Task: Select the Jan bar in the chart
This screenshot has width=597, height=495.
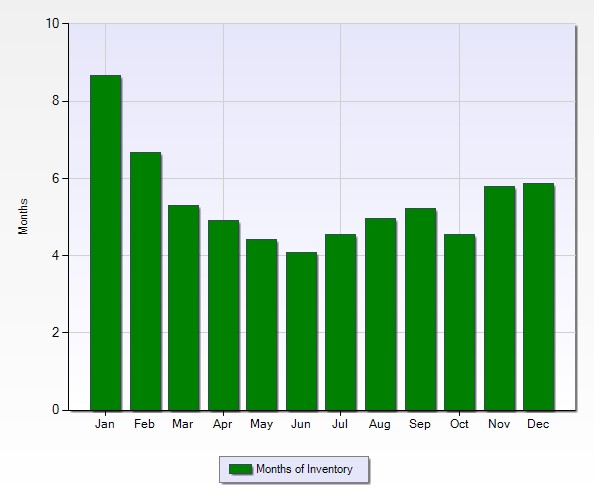Action: coord(105,243)
